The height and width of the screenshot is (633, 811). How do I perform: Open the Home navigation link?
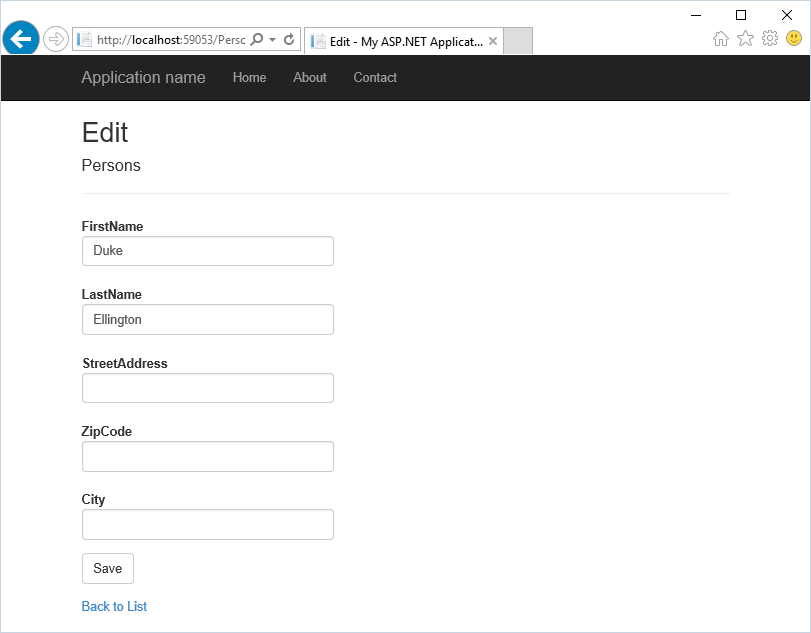(249, 78)
